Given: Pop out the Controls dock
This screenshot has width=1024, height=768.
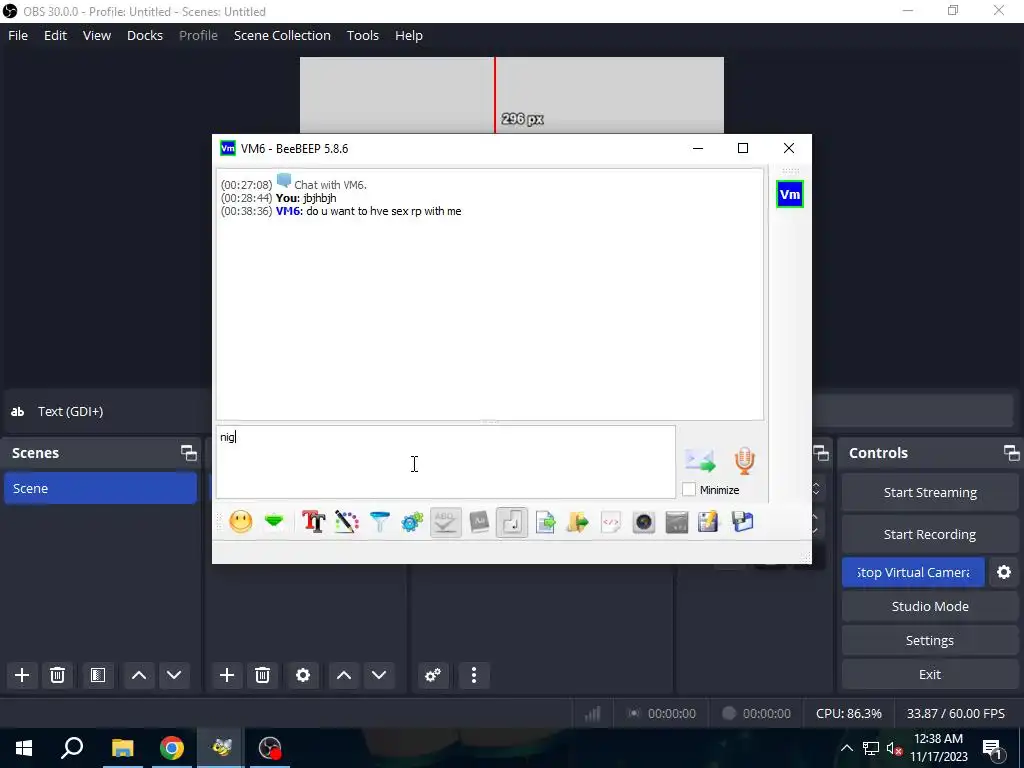Looking at the screenshot, I should pos(1011,453).
